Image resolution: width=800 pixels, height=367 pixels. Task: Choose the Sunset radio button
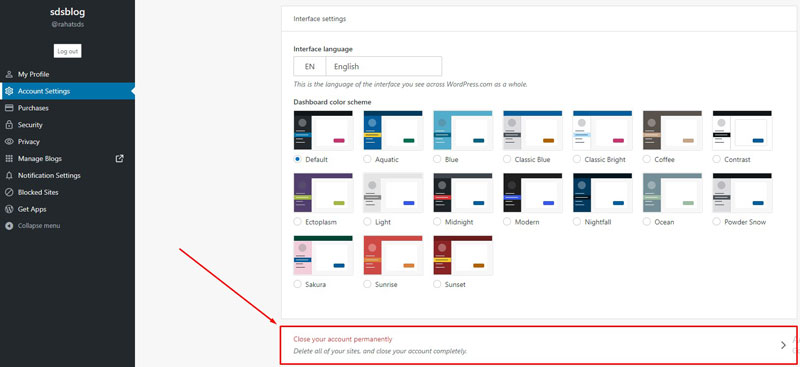[x=437, y=284]
